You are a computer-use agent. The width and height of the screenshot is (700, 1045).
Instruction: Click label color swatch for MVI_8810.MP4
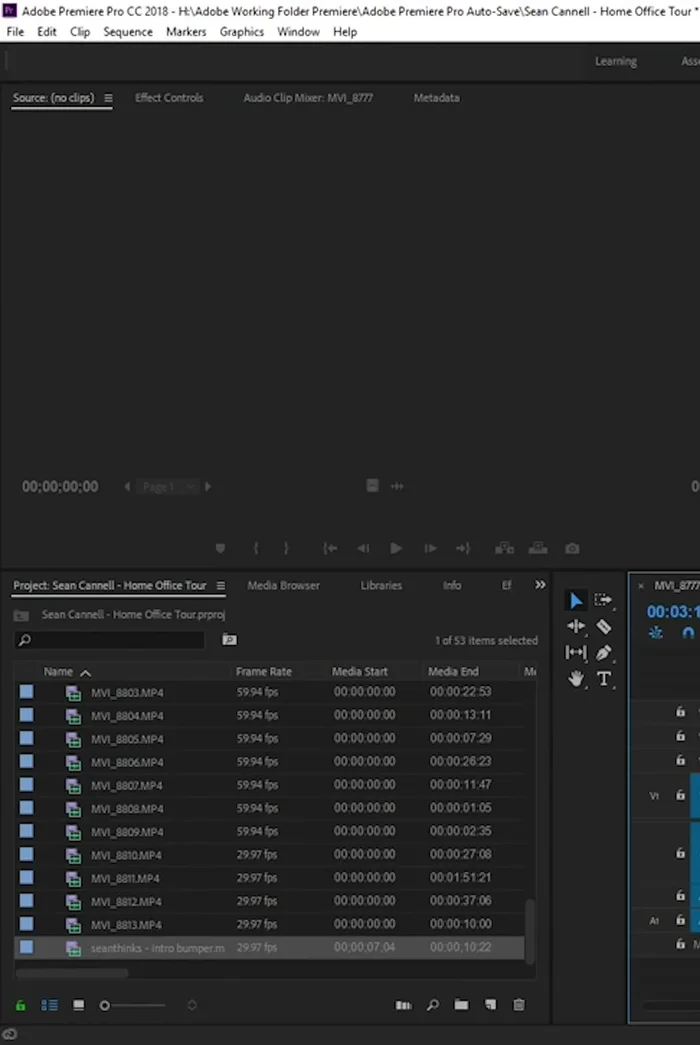coord(27,854)
